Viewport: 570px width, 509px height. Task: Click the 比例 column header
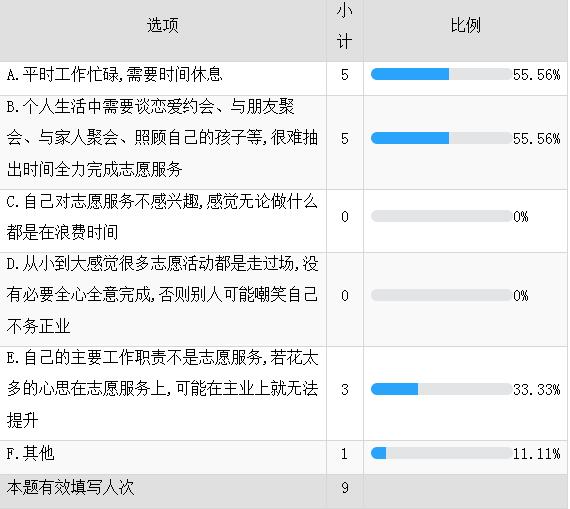click(465, 25)
